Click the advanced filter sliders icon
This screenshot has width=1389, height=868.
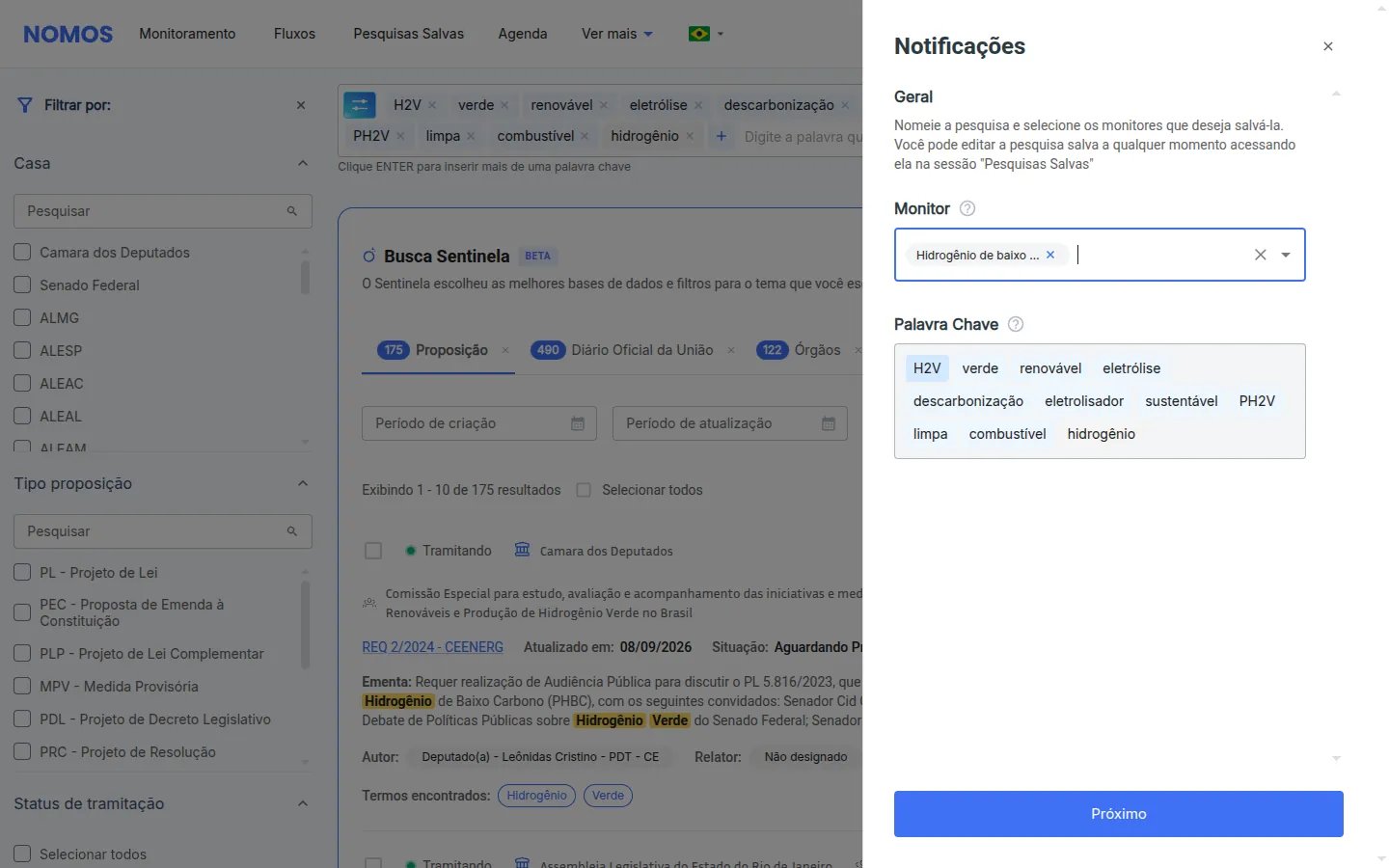tap(360, 105)
